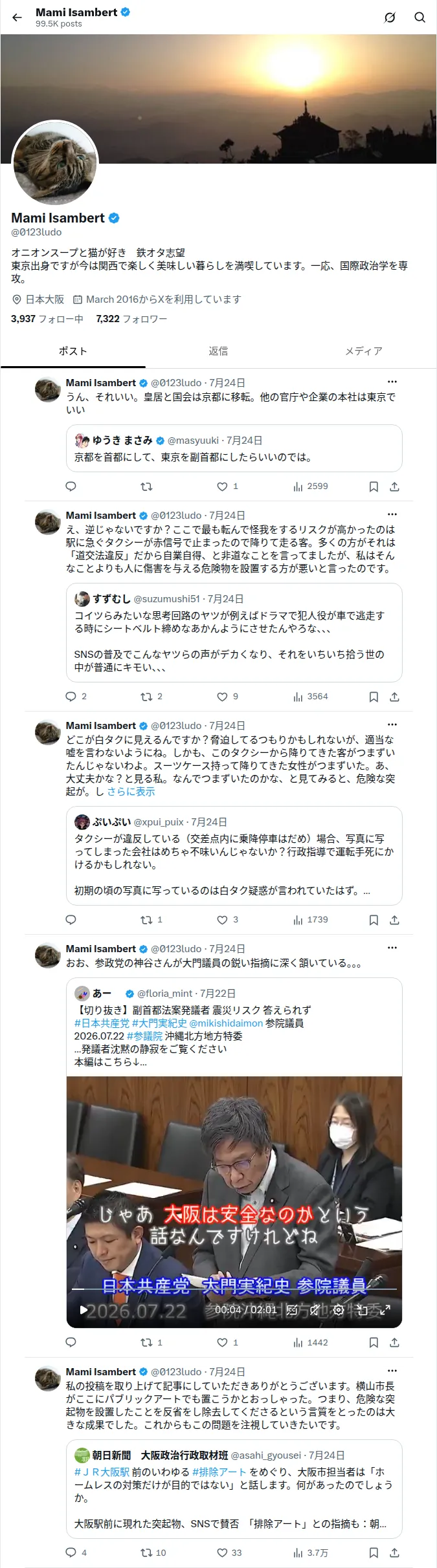Play the 大門実紀史 video
Screen dimensions: 437x1568
tap(84, 1310)
